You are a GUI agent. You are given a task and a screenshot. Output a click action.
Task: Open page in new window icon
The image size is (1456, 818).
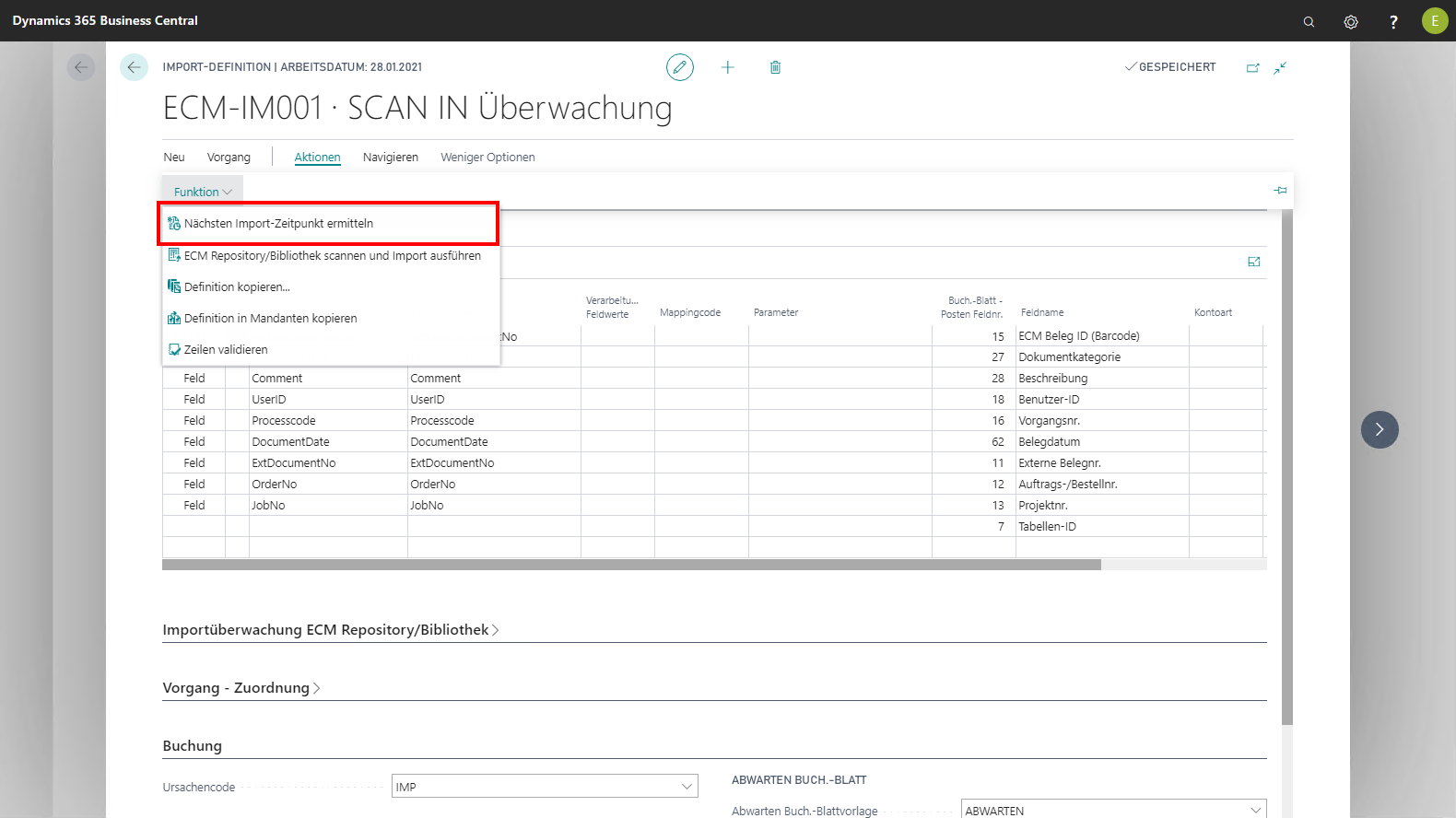[x=1252, y=67]
